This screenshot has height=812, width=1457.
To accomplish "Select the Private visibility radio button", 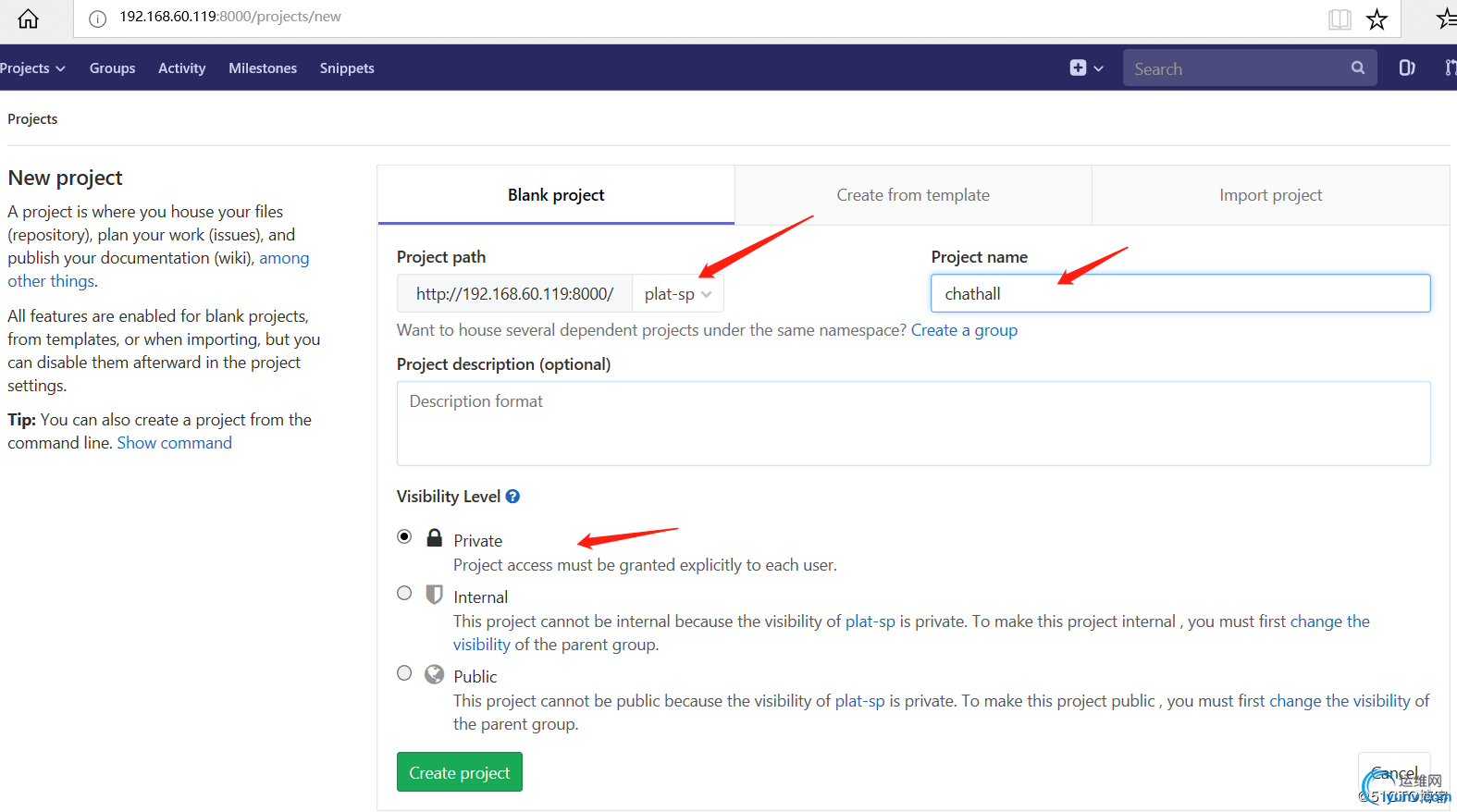I will point(404,536).
